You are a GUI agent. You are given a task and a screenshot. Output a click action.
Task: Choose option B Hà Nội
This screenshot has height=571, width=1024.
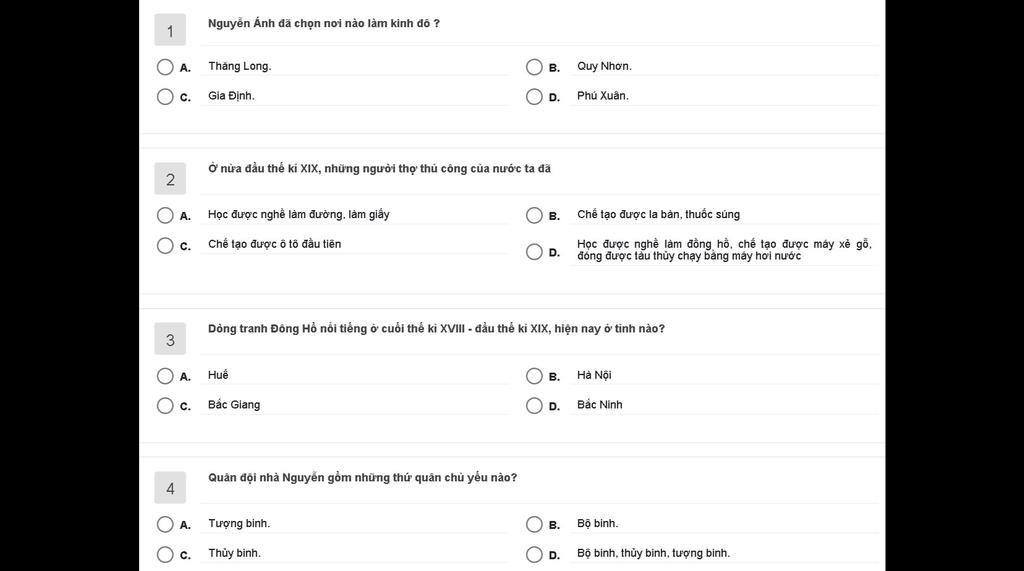point(534,376)
